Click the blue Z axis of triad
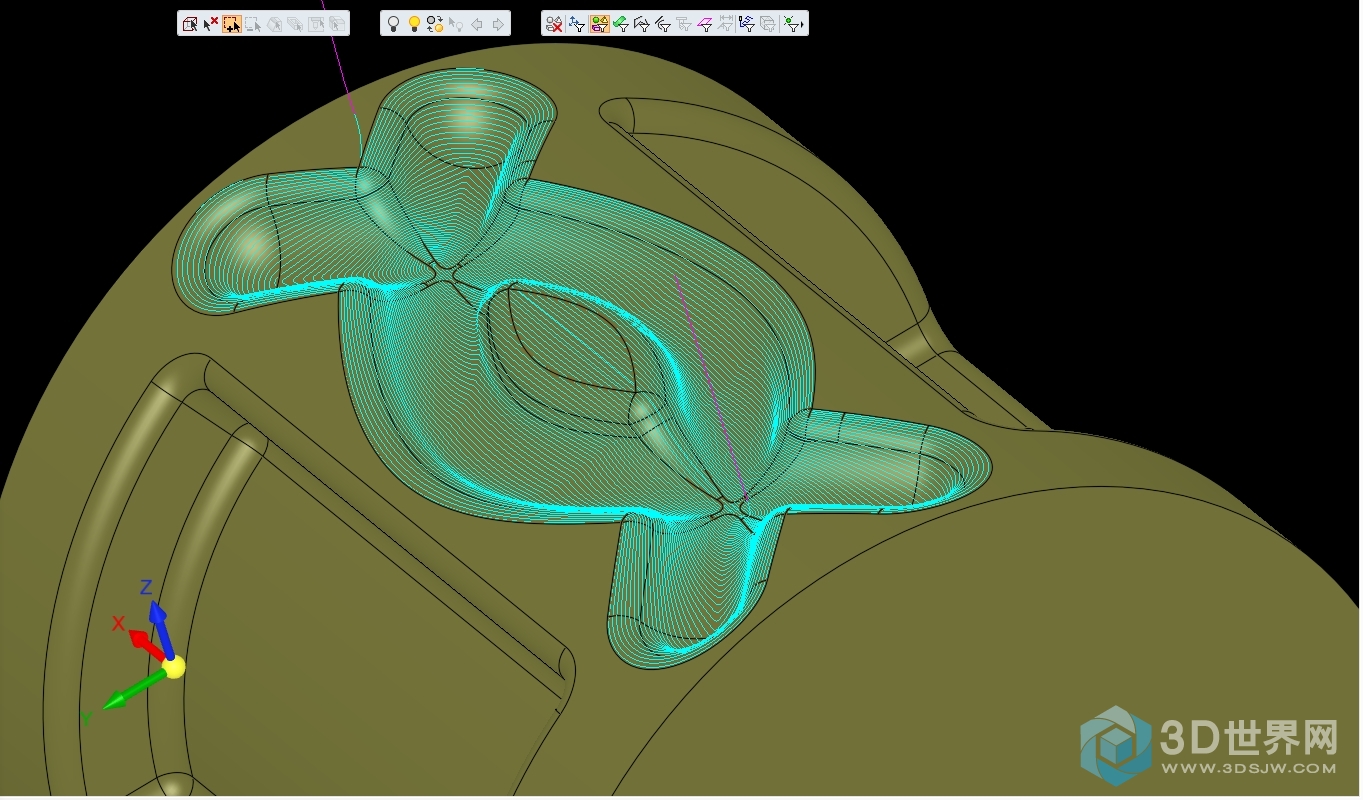 pyautogui.click(x=161, y=628)
